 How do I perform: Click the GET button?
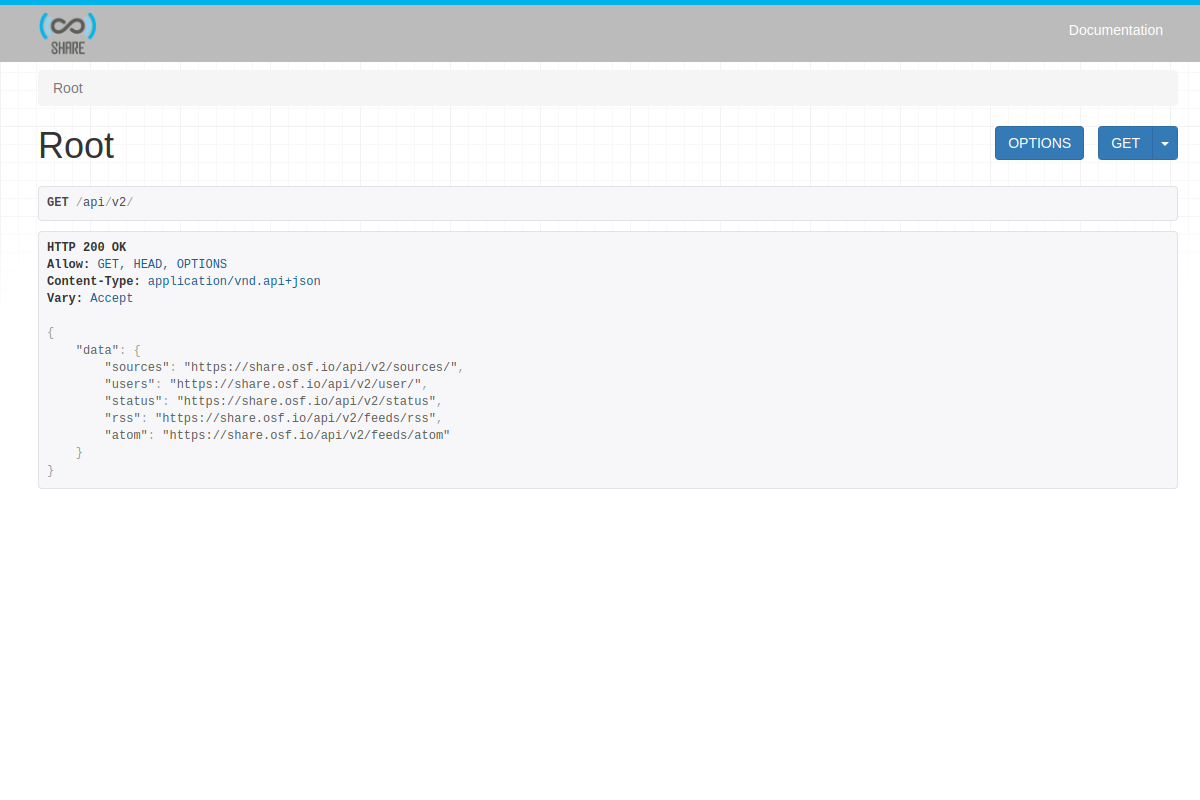click(x=1125, y=143)
